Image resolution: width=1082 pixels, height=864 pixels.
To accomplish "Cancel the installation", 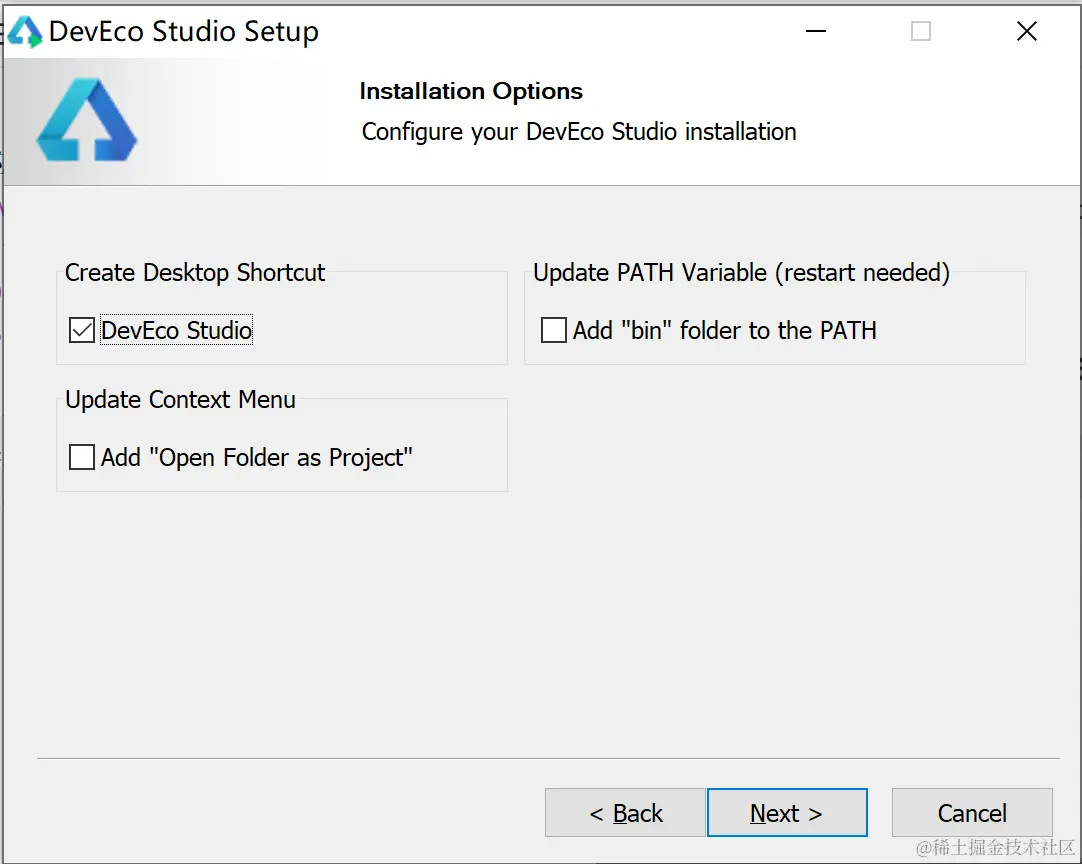I will tap(971, 813).
